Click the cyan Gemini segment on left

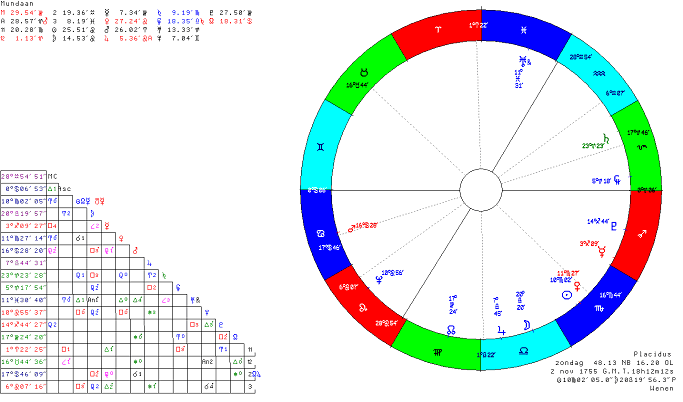coord(325,146)
